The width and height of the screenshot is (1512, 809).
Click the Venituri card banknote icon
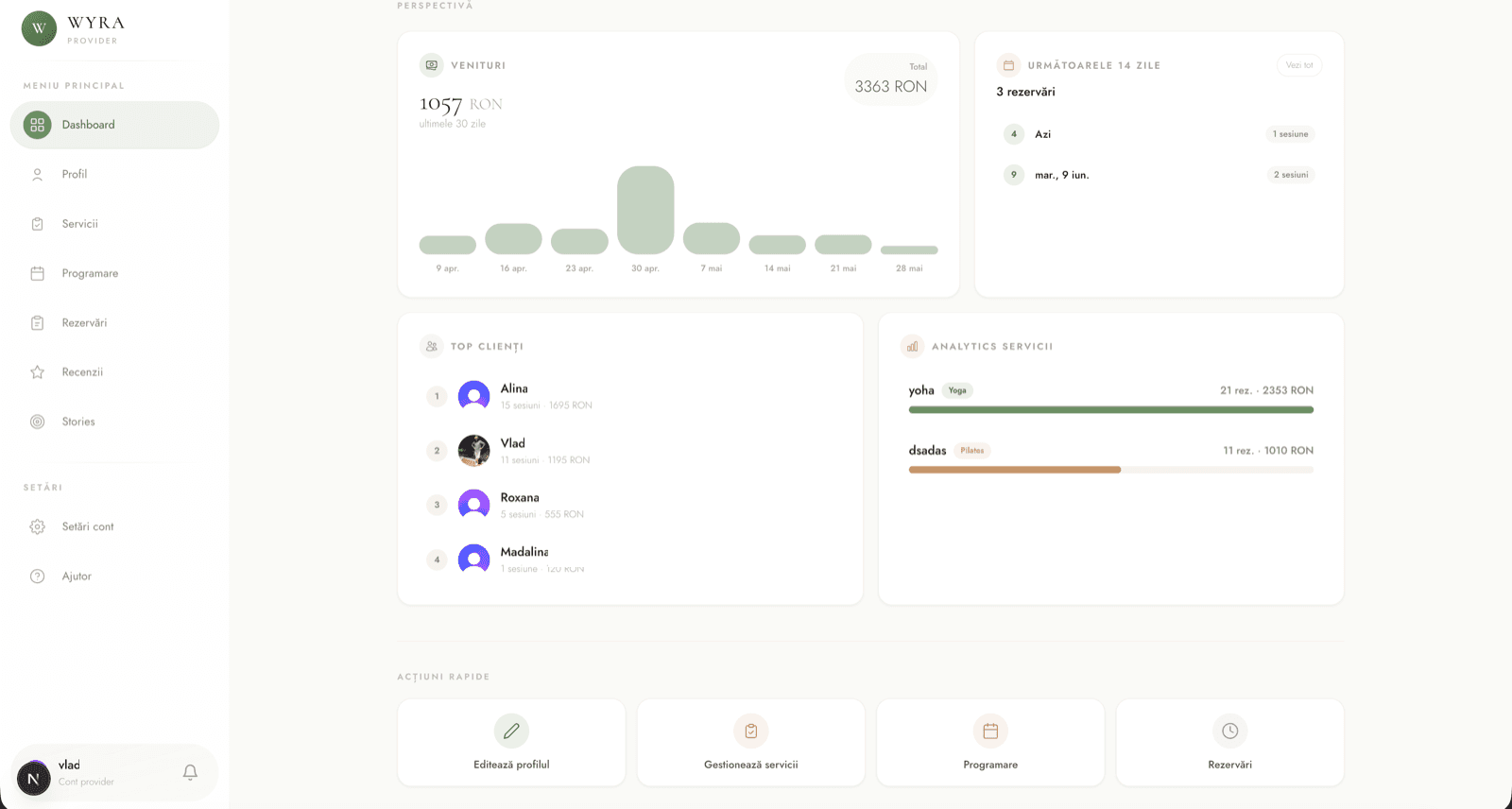pos(432,65)
